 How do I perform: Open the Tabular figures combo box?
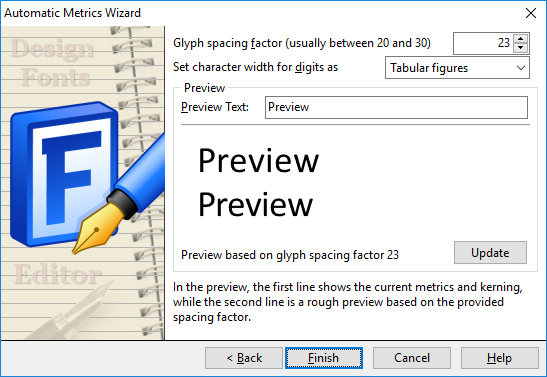click(x=457, y=68)
